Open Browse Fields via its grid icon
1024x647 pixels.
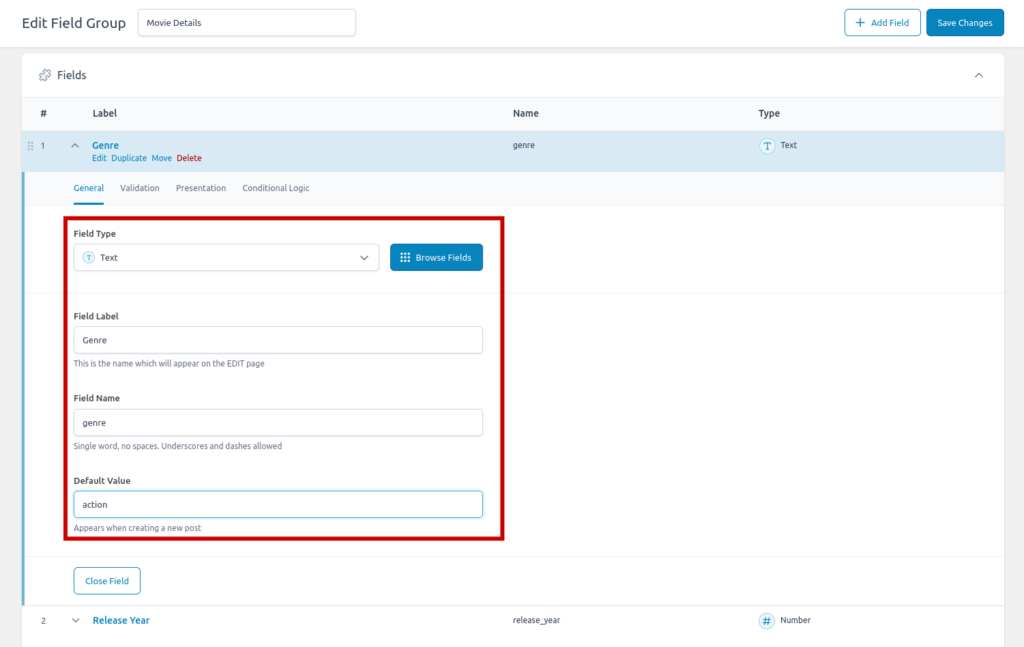pyautogui.click(x=403, y=257)
